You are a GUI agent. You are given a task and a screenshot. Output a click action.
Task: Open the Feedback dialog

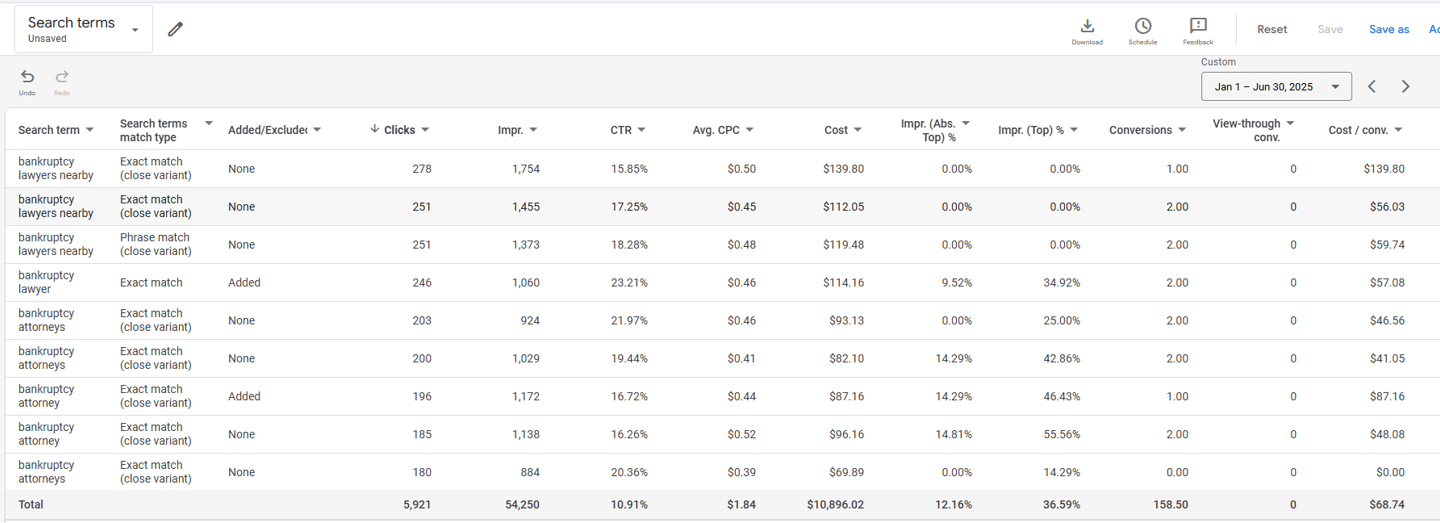click(1198, 30)
